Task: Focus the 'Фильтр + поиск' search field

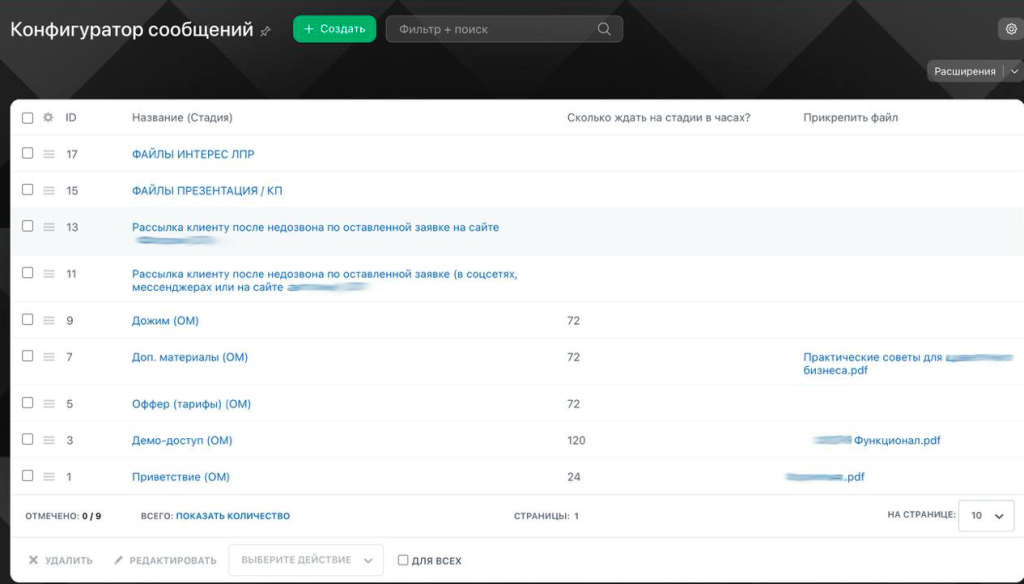Action: click(x=490, y=29)
